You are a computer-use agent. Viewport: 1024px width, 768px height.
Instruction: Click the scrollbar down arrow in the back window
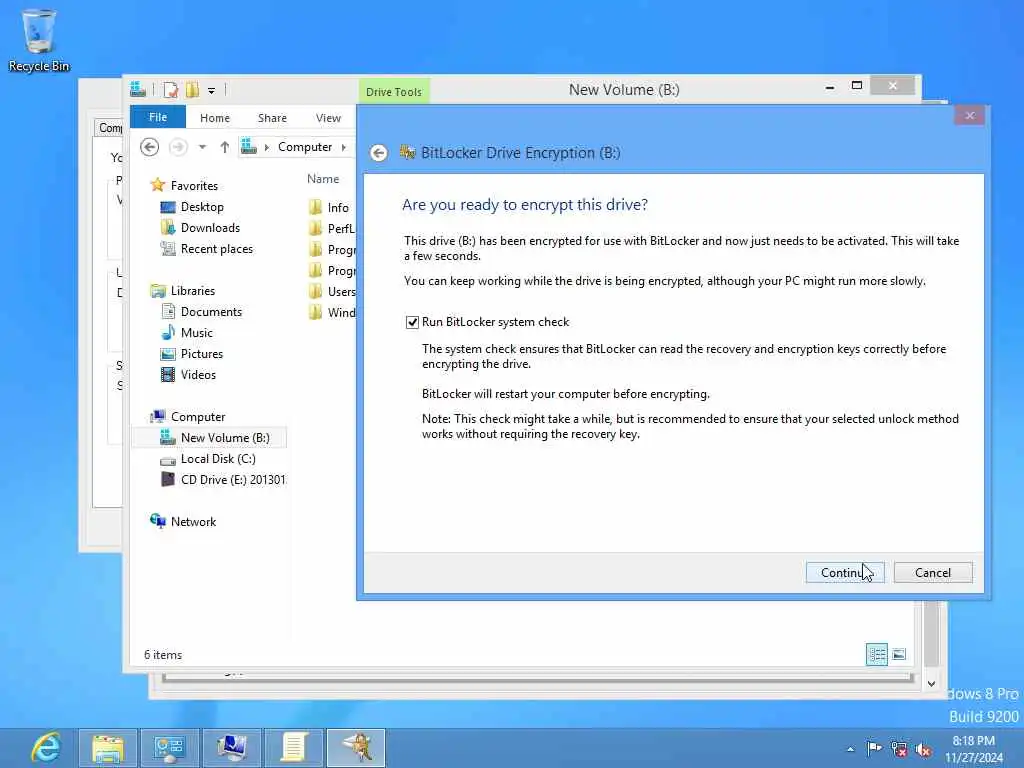tap(931, 683)
